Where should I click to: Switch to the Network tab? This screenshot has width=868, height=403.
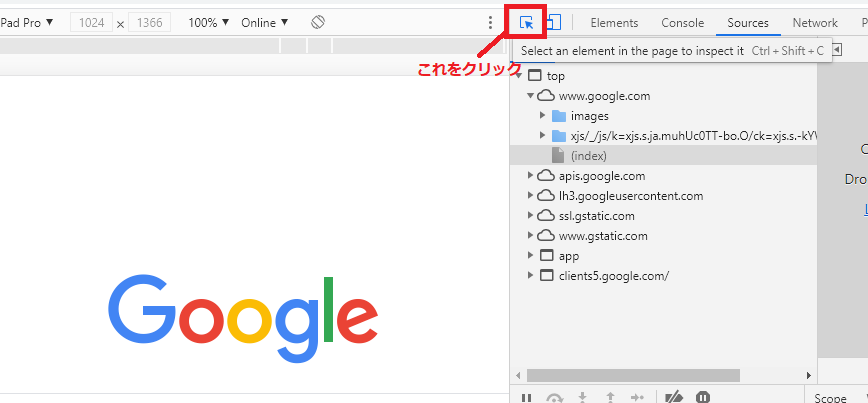[x=815, y=23]
